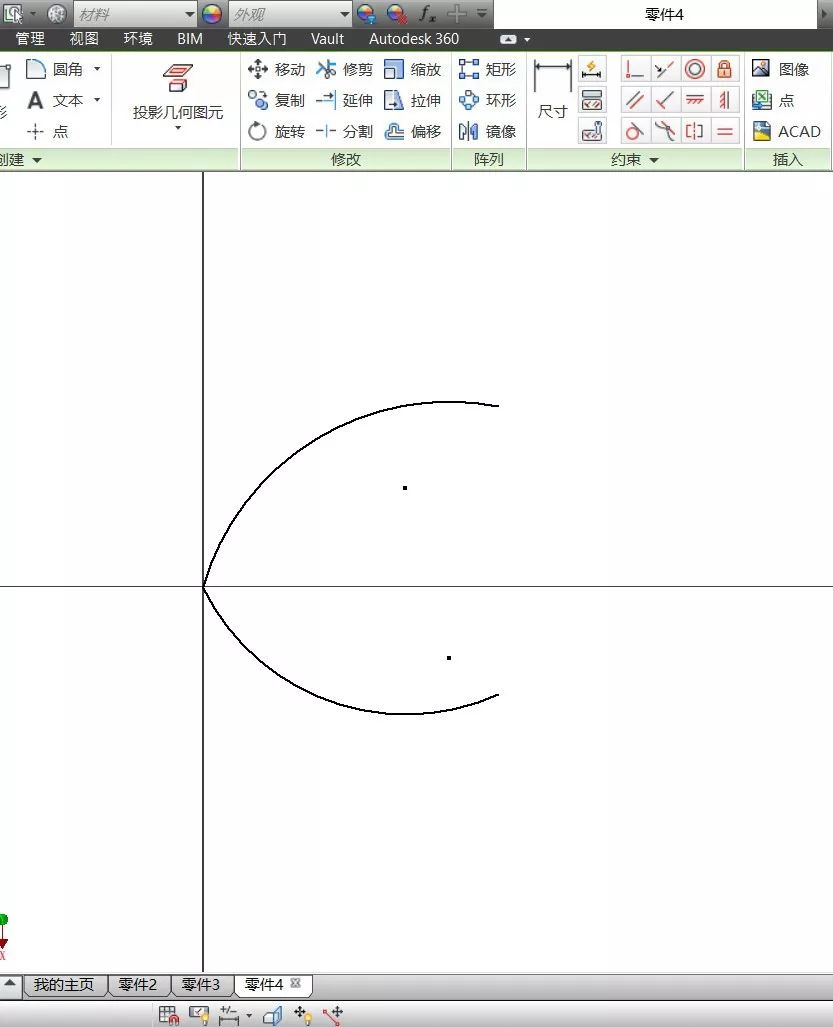
Task: Toggle dimension input in status bar
Action: 229,1015
